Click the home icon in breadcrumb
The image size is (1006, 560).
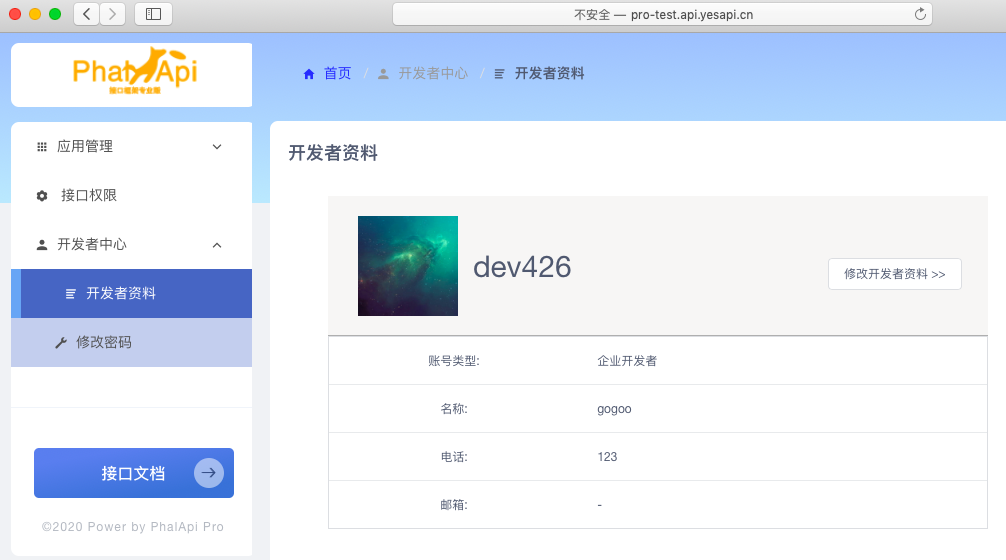point(309,74)
